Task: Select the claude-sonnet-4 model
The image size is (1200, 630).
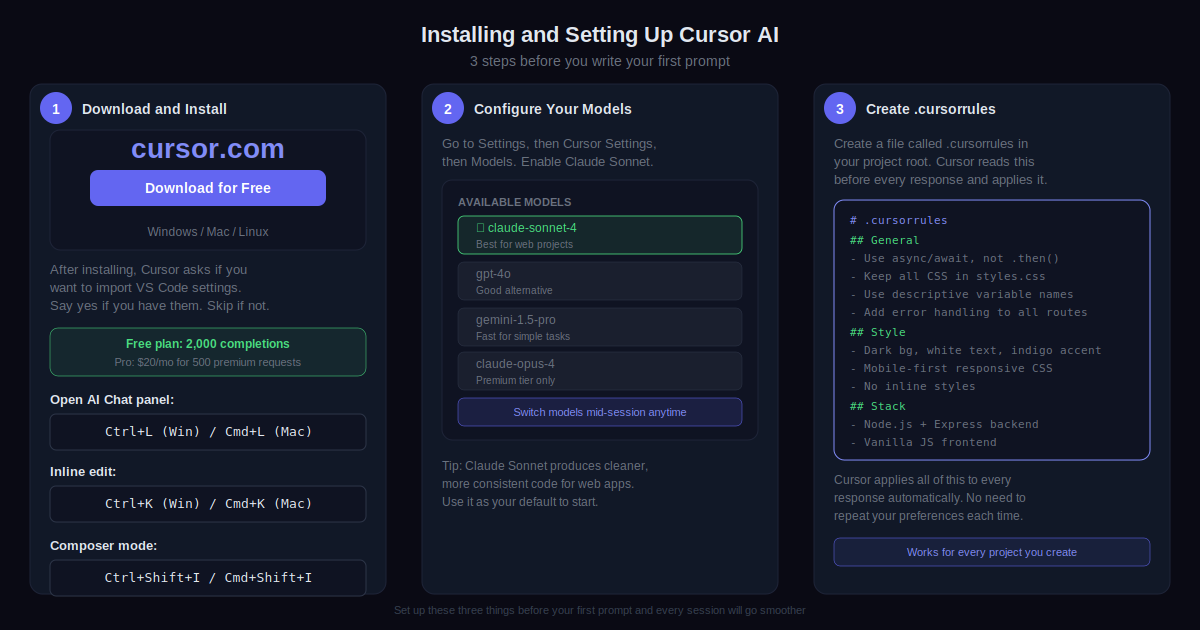Action: pyautogui.click(x=600, y=235)
